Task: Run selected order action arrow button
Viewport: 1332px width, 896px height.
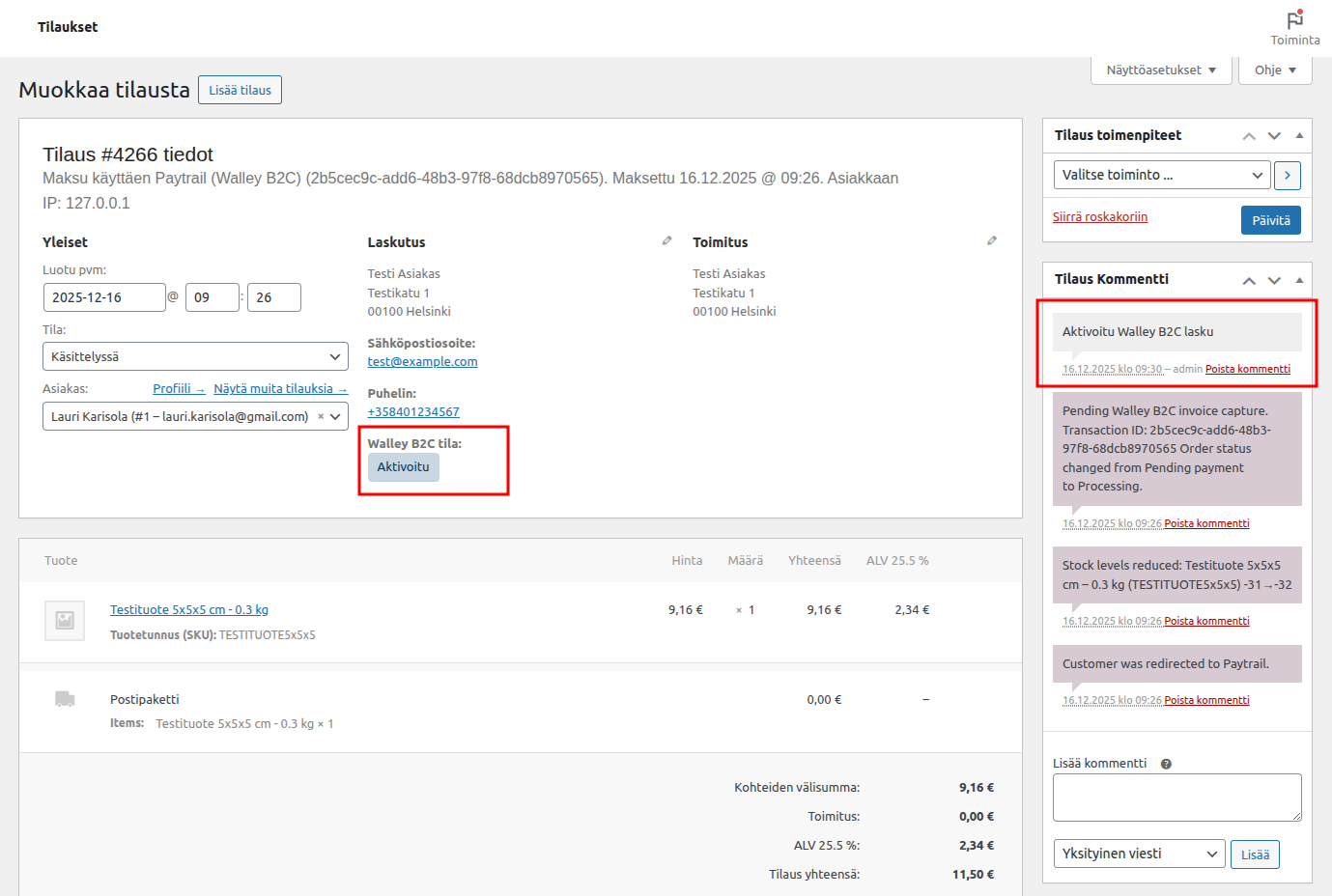Action: (1287, 176)
